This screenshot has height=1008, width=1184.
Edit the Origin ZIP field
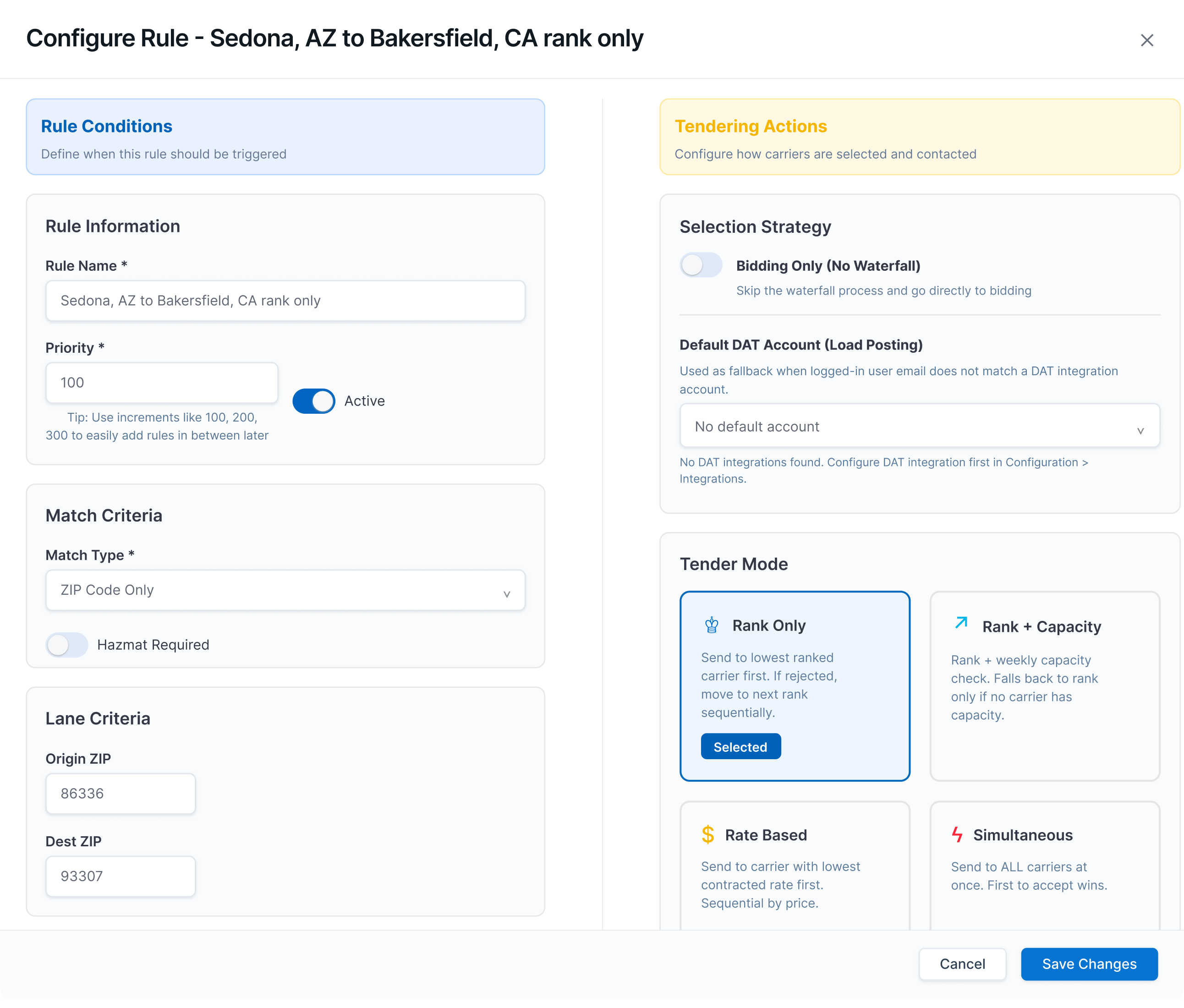[121, 794]
